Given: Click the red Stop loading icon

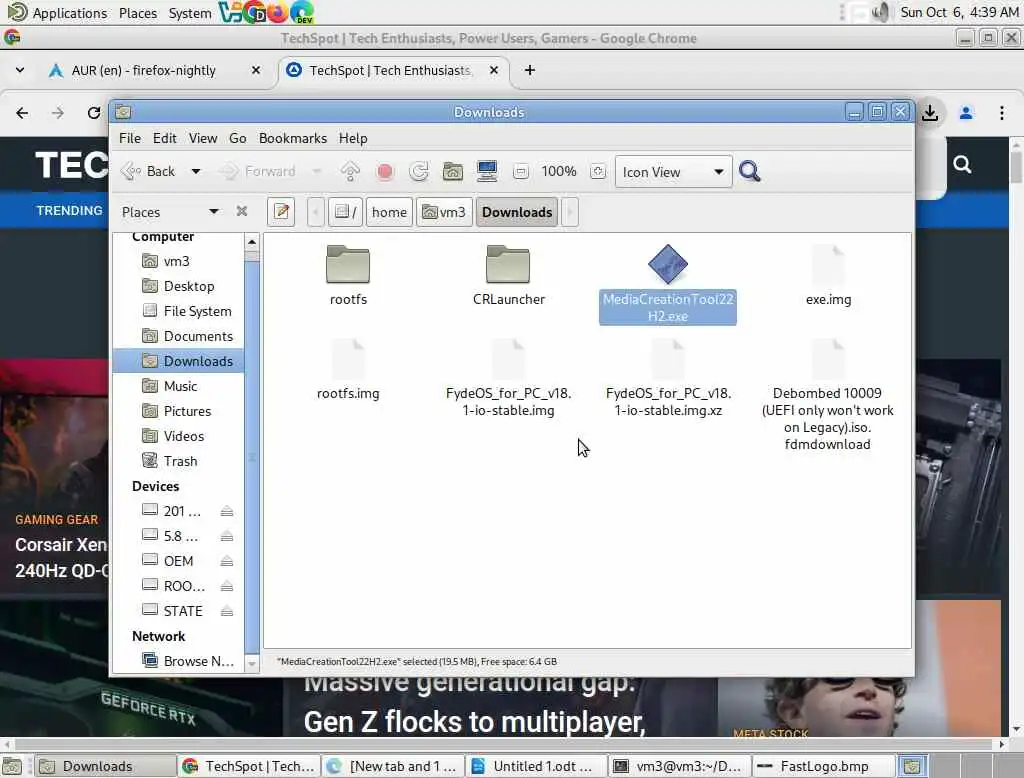Looking at the screenshot, I should (x=385, y=171).
